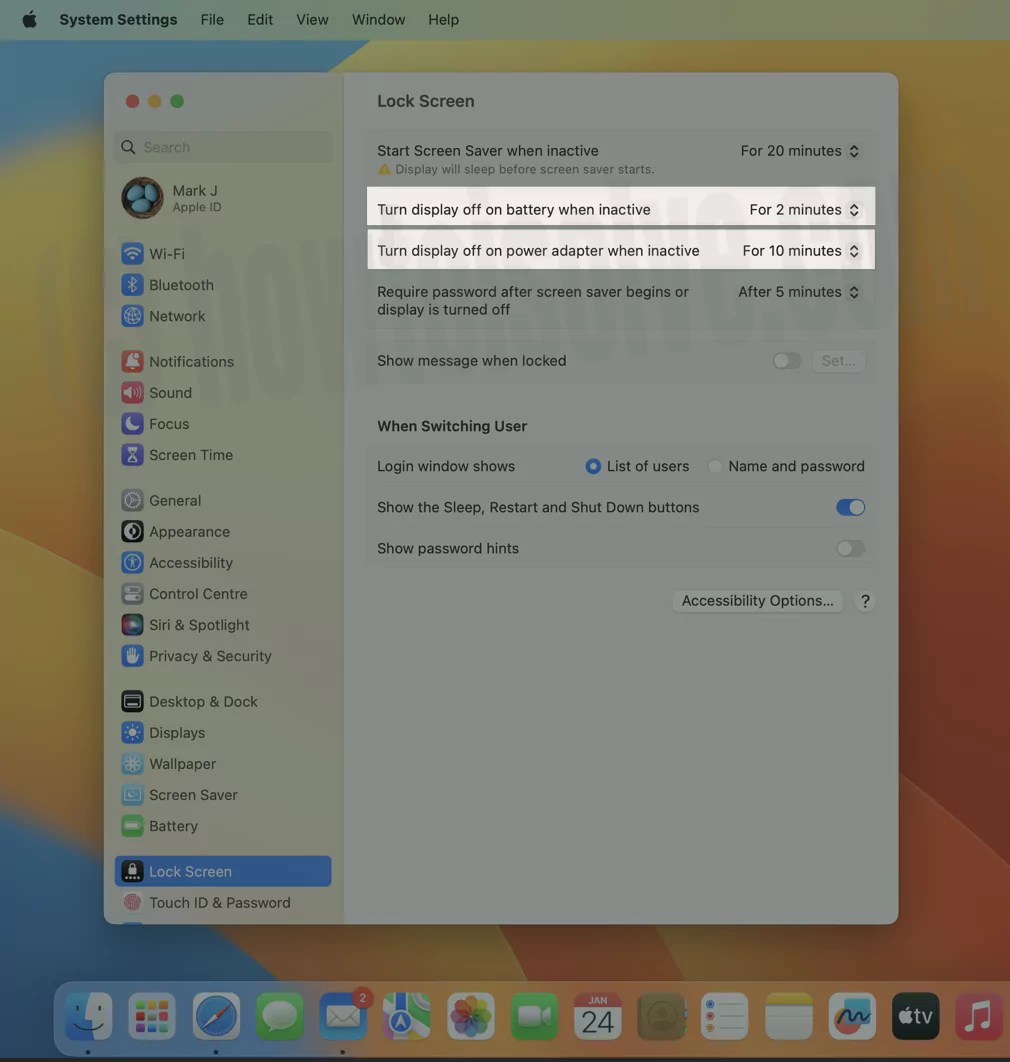
Task: Open Touch ID & Password settings
Action: 217,902
